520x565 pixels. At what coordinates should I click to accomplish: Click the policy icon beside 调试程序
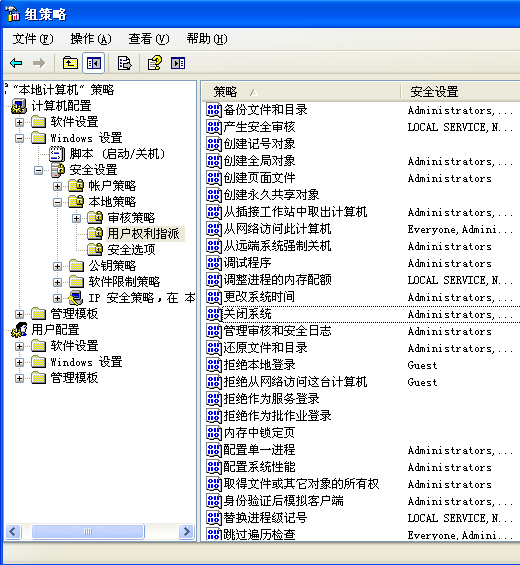[213, 263]
